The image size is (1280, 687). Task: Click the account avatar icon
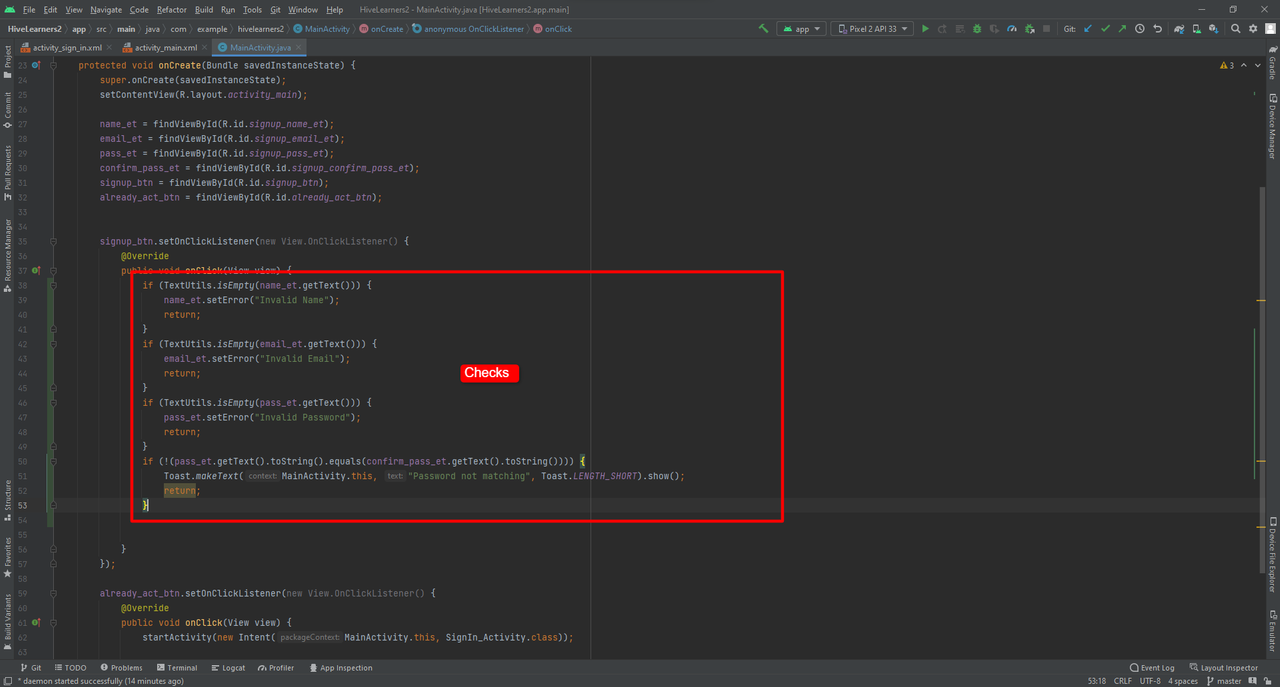1270,29
